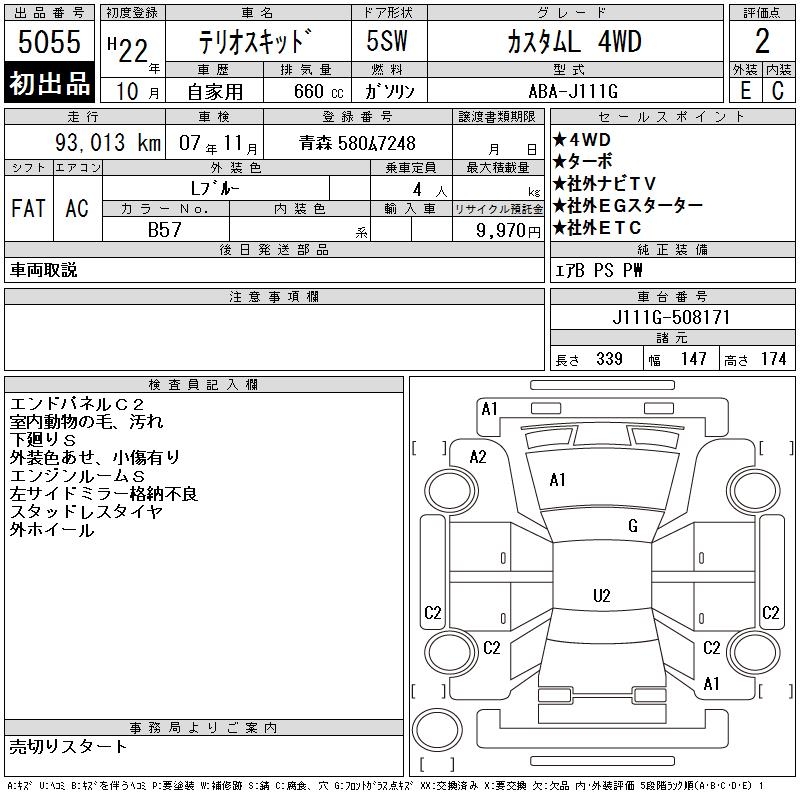Viewport: 800px width, 800px height.
Task: Click the A1 mark on front bumper
Action: [x=489, y=409]
